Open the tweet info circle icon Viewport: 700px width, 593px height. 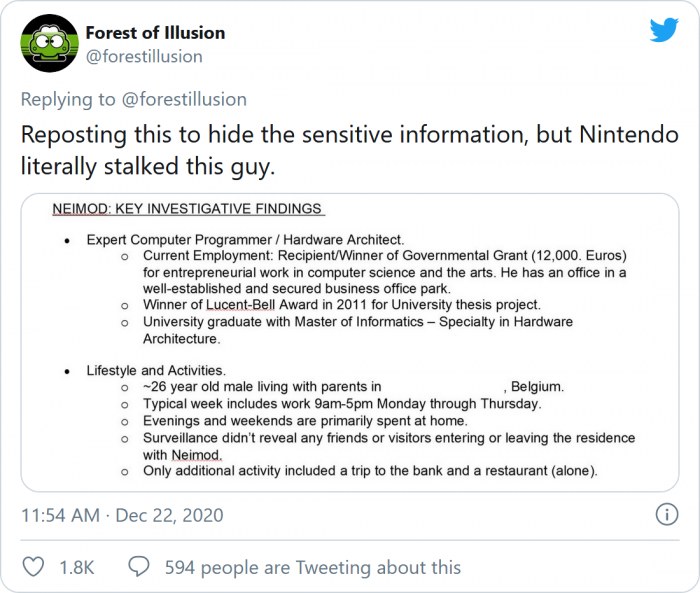pos(667,515)
